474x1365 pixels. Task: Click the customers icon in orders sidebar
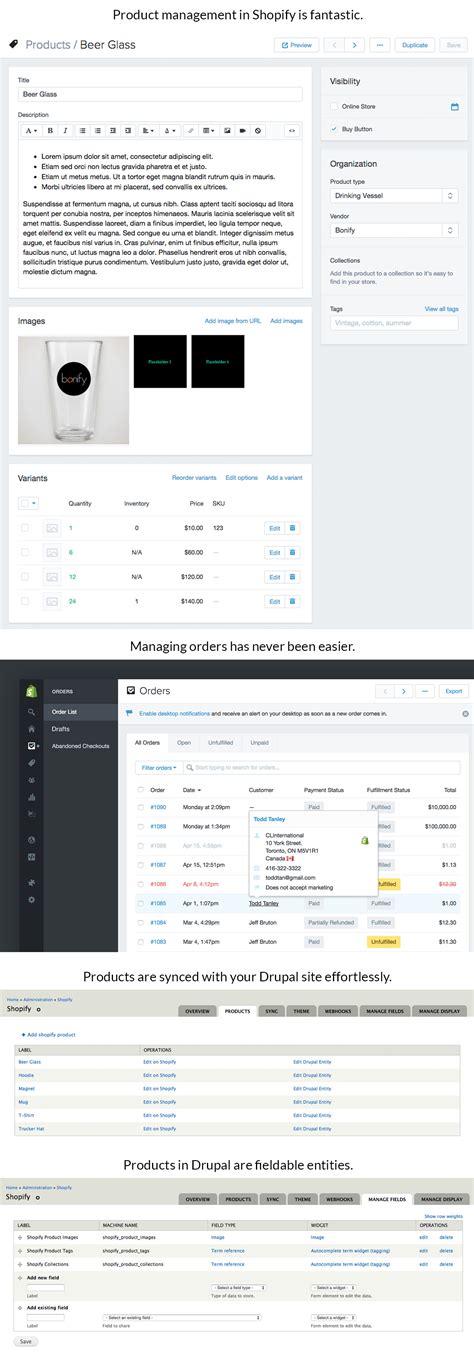pos(31,780)
